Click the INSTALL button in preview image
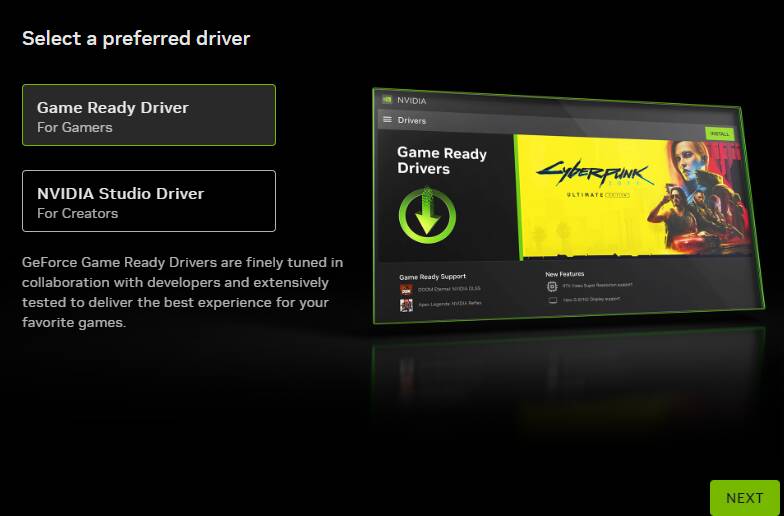The image size is (784, 516). (x=720, y=134)
